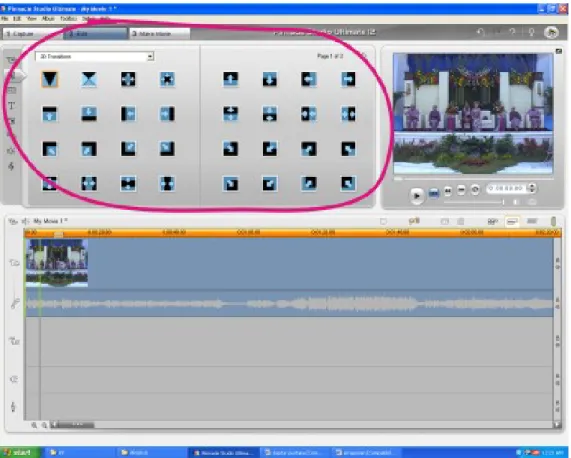Open the audio toolbox speaker icon by movie title
571x458 pixels.
25,221
